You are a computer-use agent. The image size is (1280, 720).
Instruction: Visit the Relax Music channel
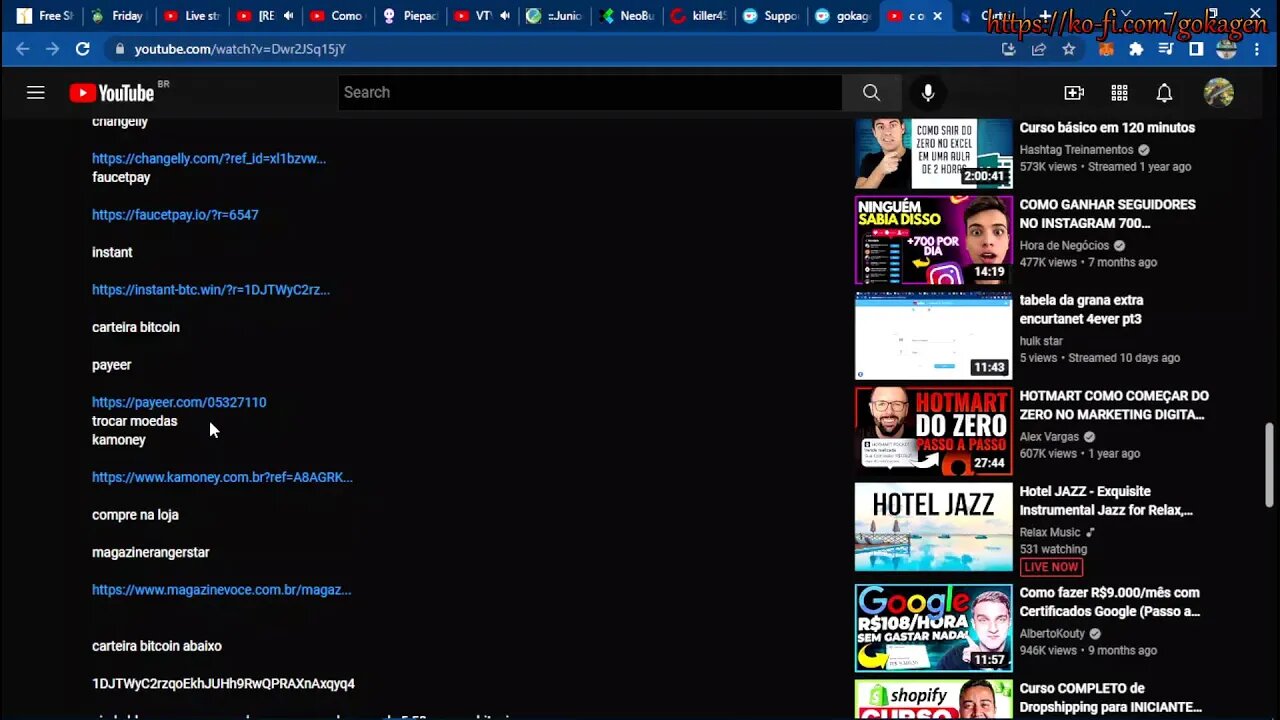pos(1050,533)
